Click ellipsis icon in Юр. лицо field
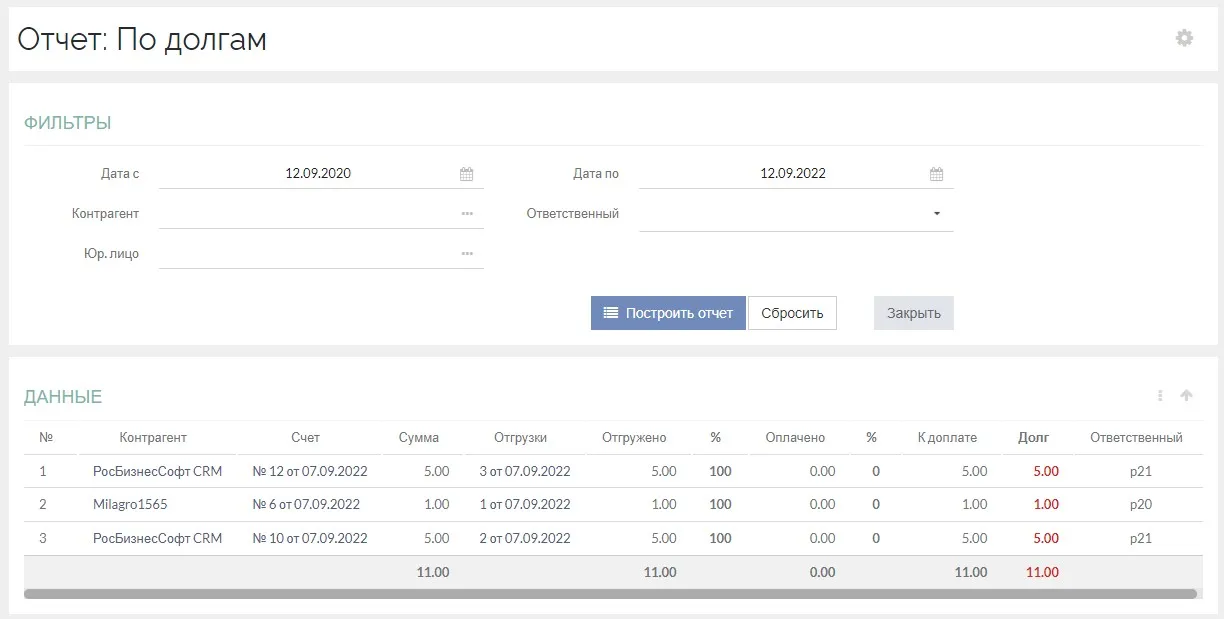The width and height of the screenshot is (1224, 619). point(467,254)
